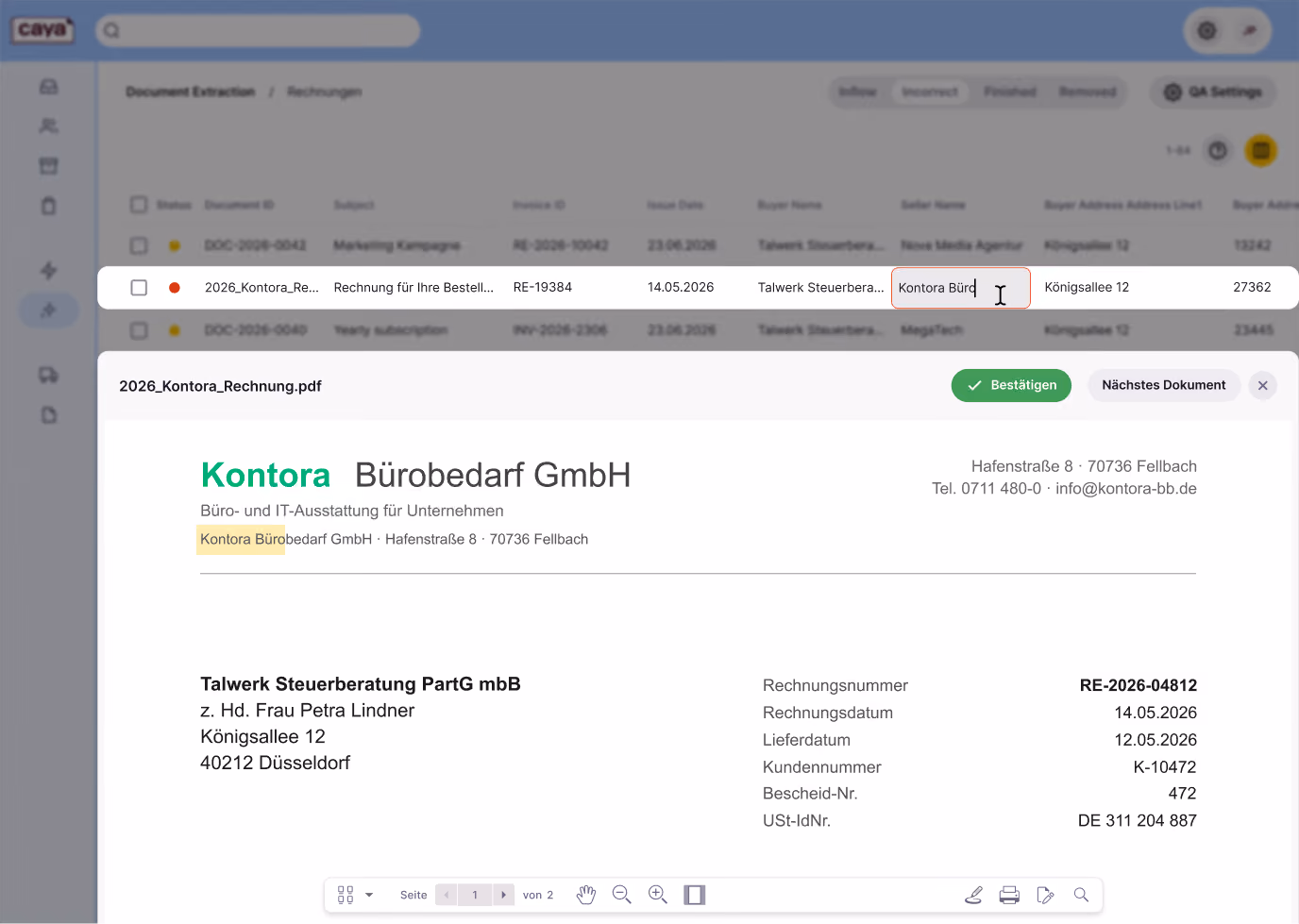This screenshot has height=924, width=1299.
Task: Click subject cell Rechnung für Ihre Bestell...
Action: tap(413, 287)
